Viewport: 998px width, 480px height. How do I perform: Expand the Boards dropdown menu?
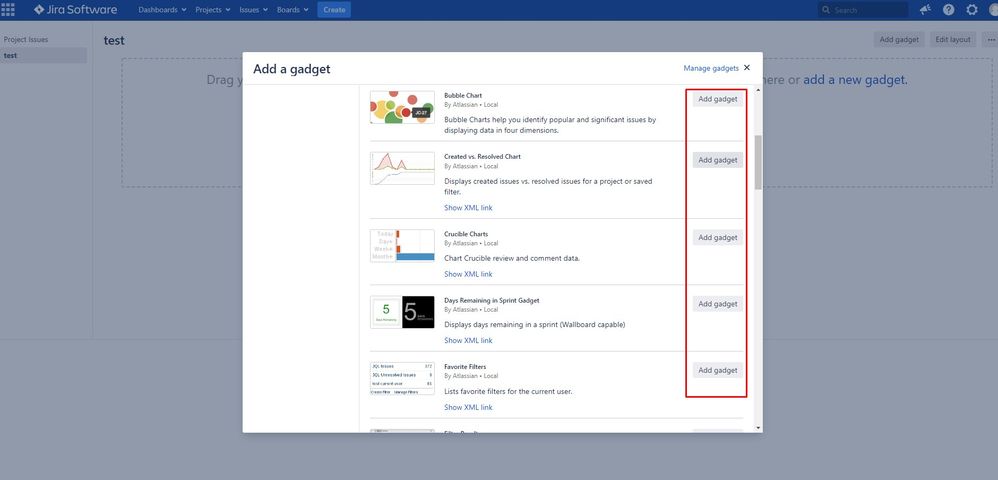point(293,10)
